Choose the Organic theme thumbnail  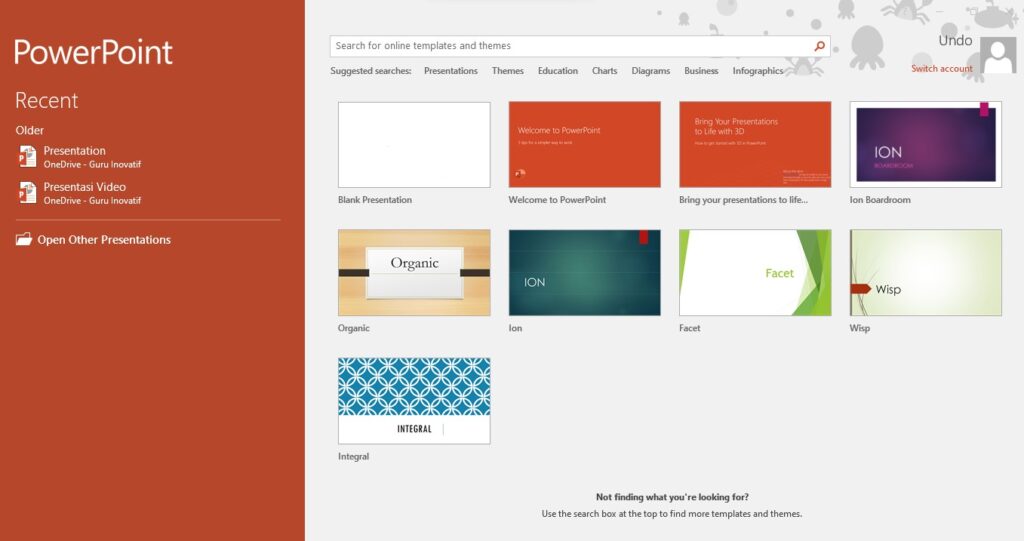pyautogui.click(x=414, y=272)
